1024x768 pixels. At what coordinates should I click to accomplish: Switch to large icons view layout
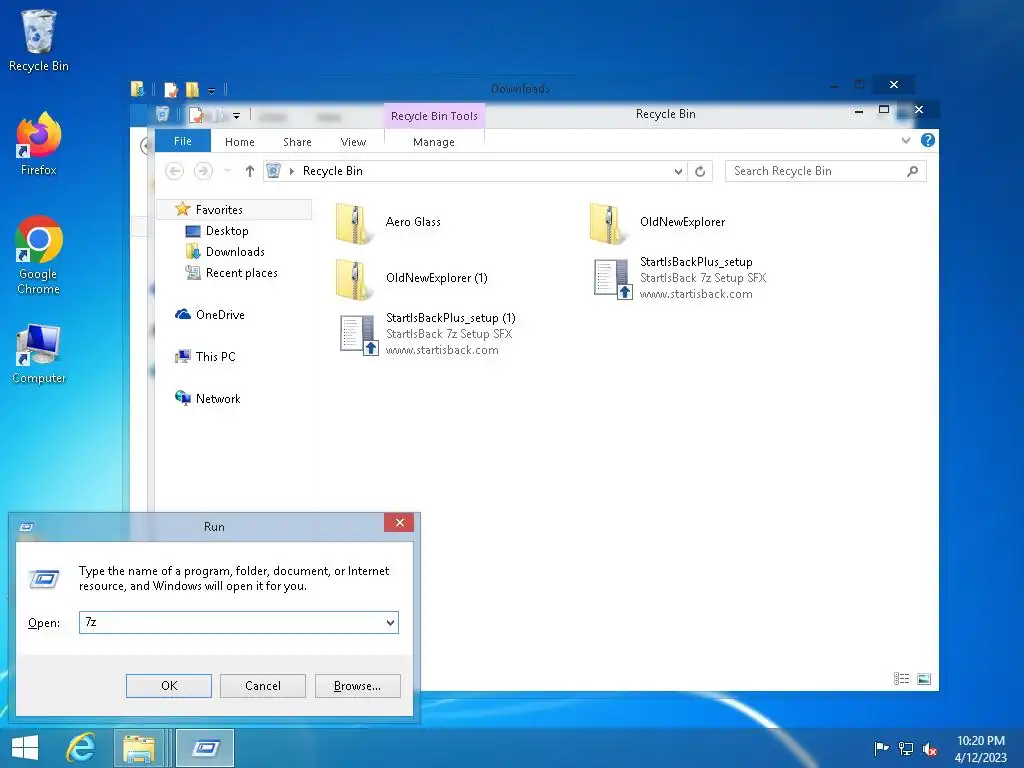click(924, 679)
